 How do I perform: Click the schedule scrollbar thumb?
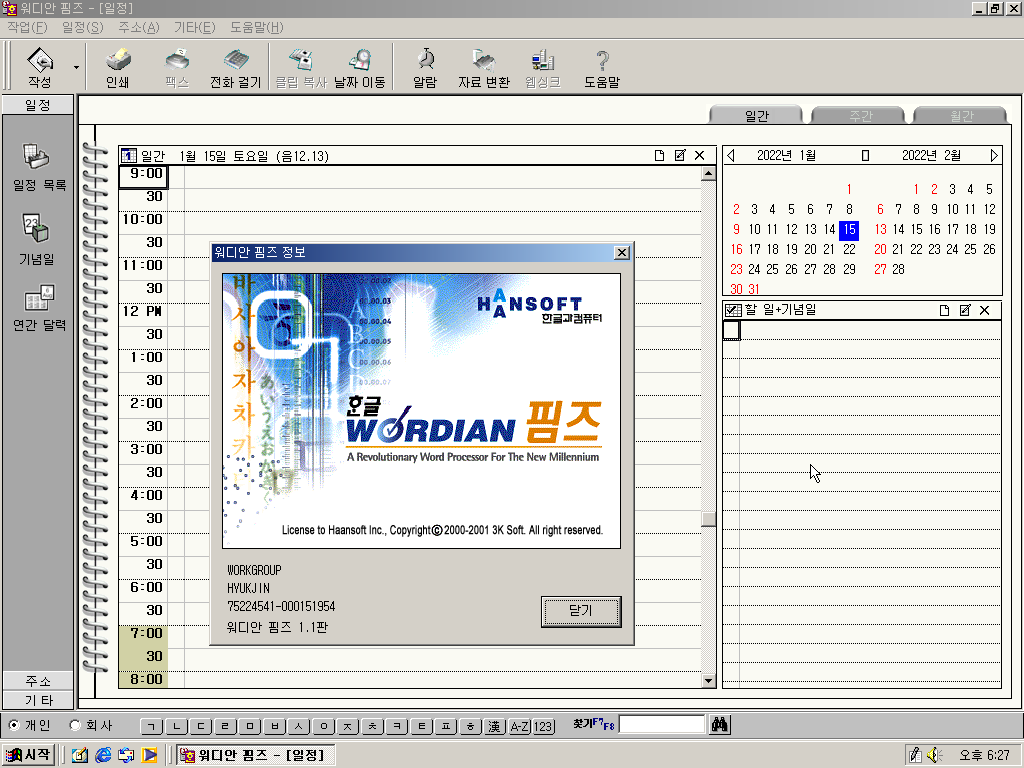[709, 518]
